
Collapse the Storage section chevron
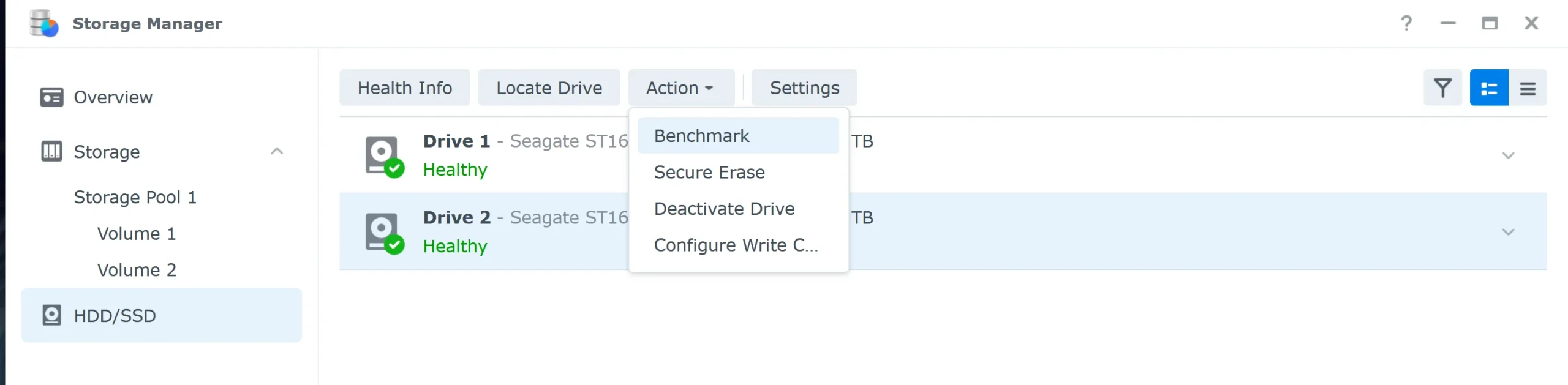(277, 151)
